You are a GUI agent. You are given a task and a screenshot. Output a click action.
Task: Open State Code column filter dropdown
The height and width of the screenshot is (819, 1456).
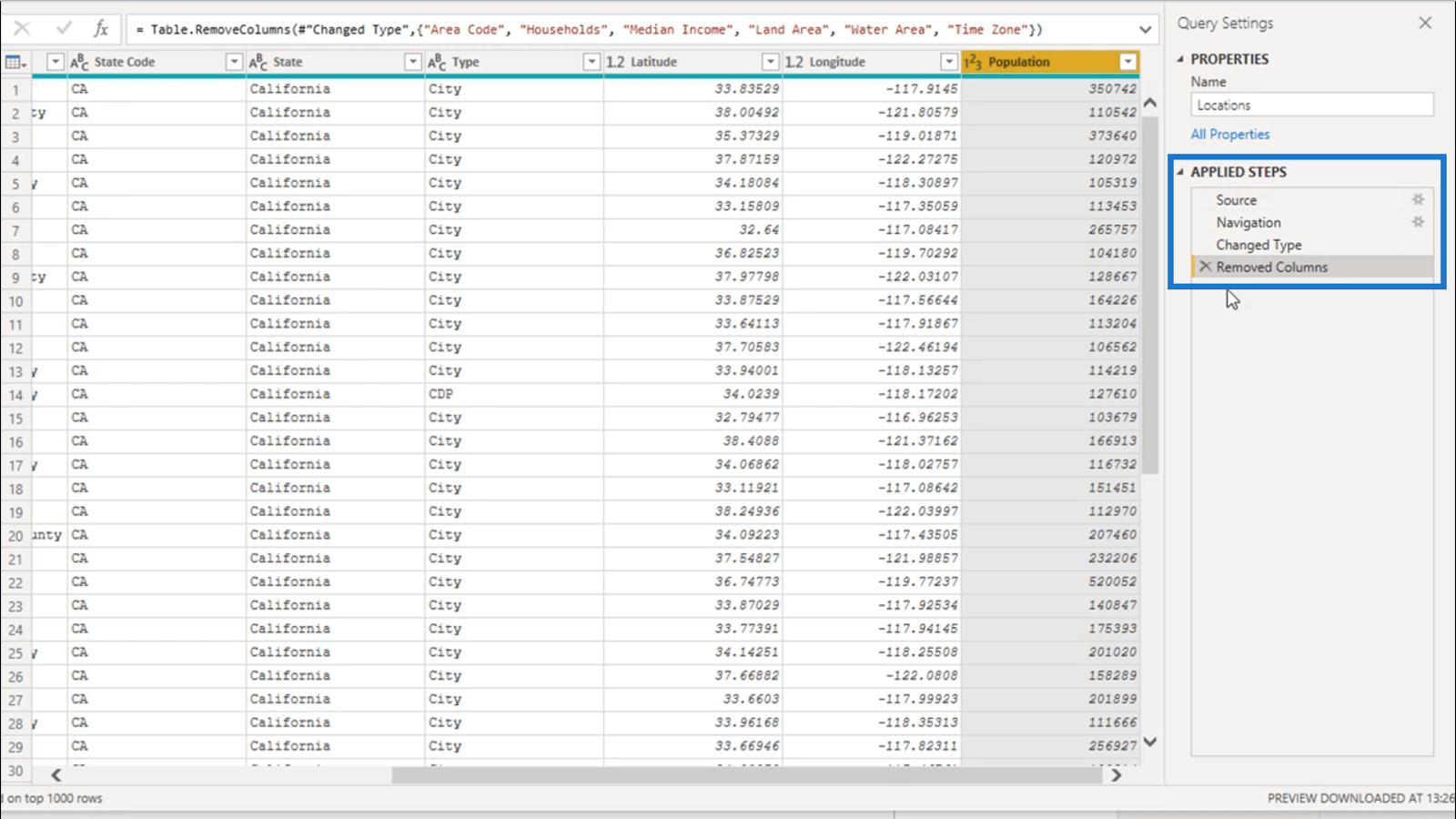click(x=234, y=62)
